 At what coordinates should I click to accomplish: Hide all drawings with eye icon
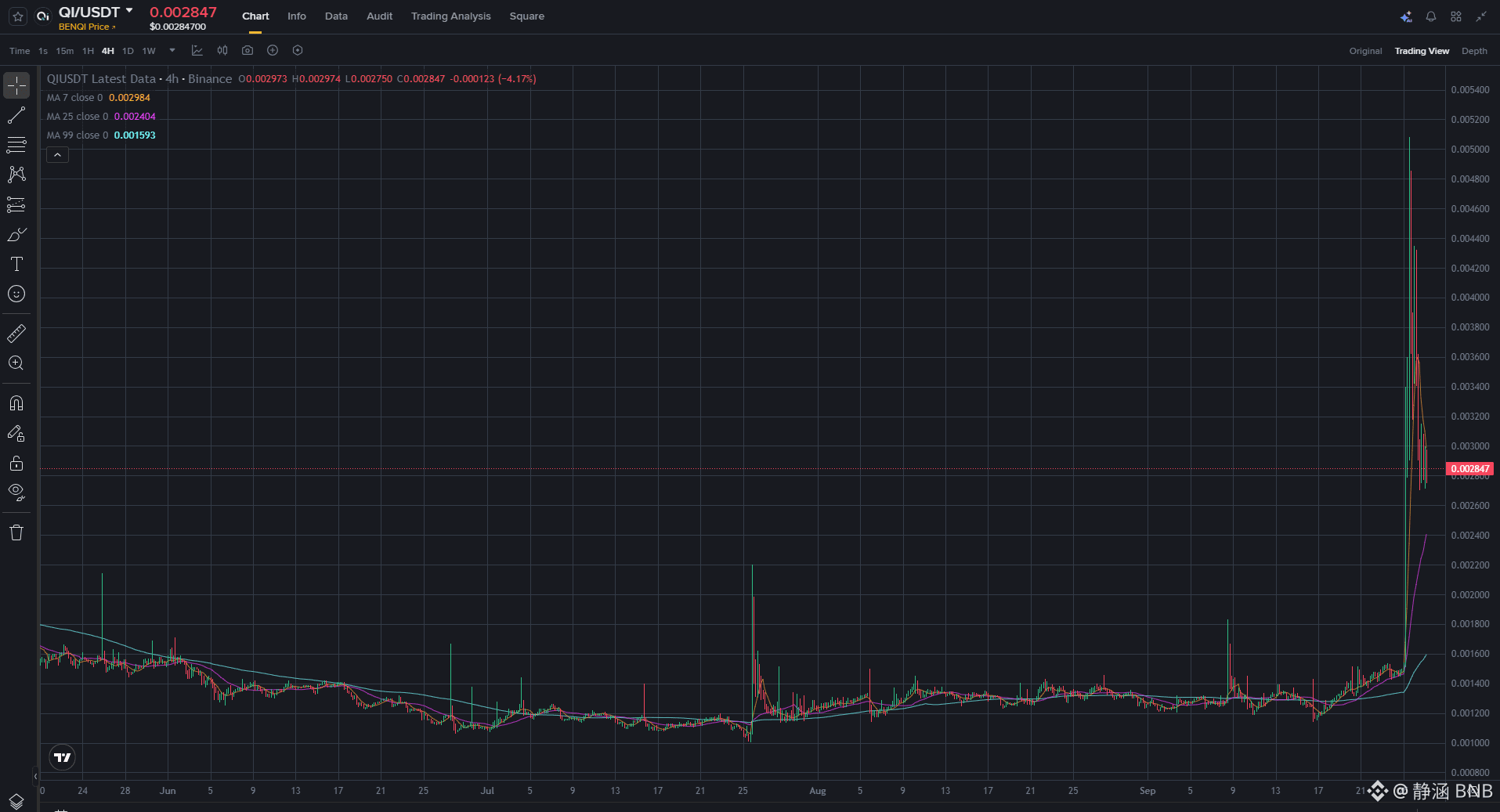(16, 493)
